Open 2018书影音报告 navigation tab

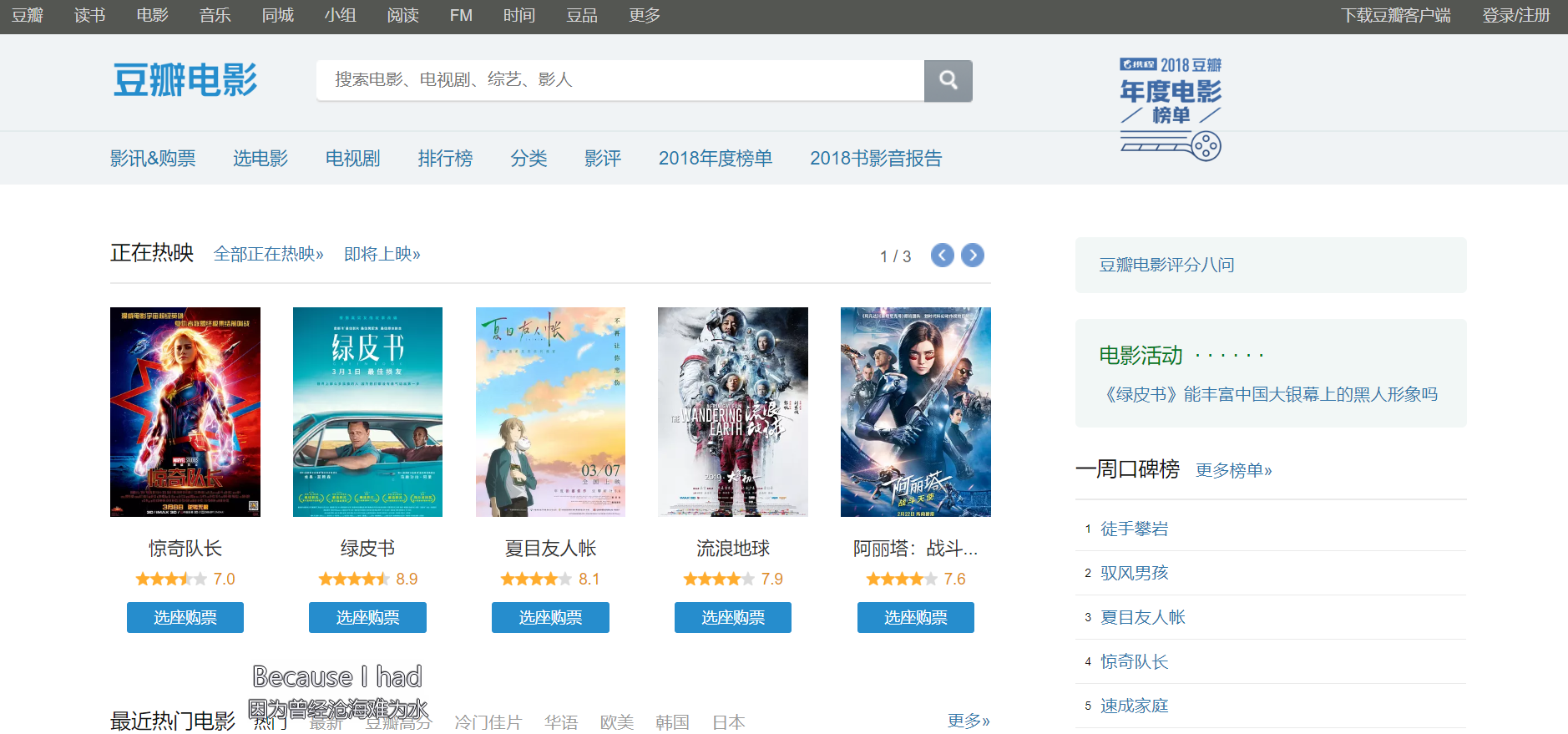coord(876,158)
